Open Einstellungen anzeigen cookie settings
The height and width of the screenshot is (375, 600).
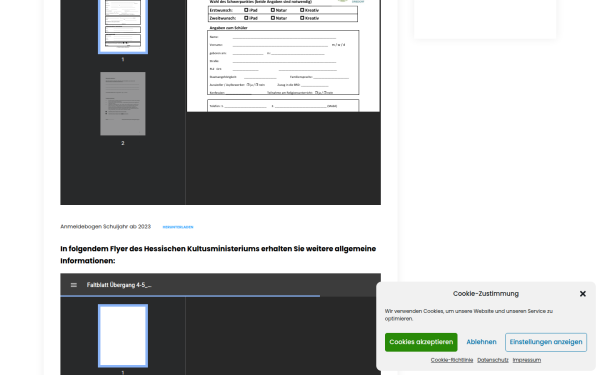coord(546,342)
